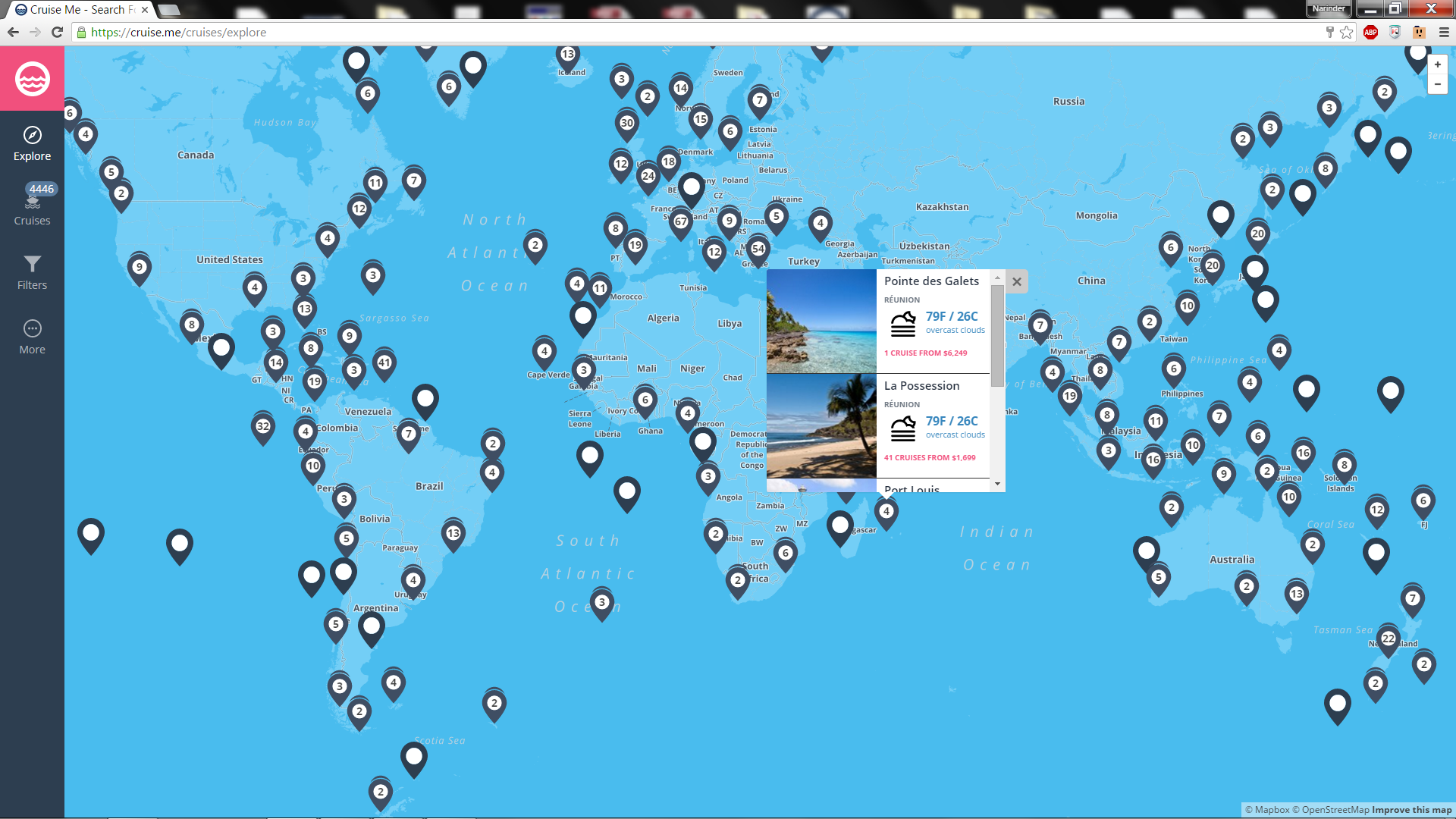1456x819 pixels.
Task: Open La Possession palm tree thumbnail
Action: [821, 426]
